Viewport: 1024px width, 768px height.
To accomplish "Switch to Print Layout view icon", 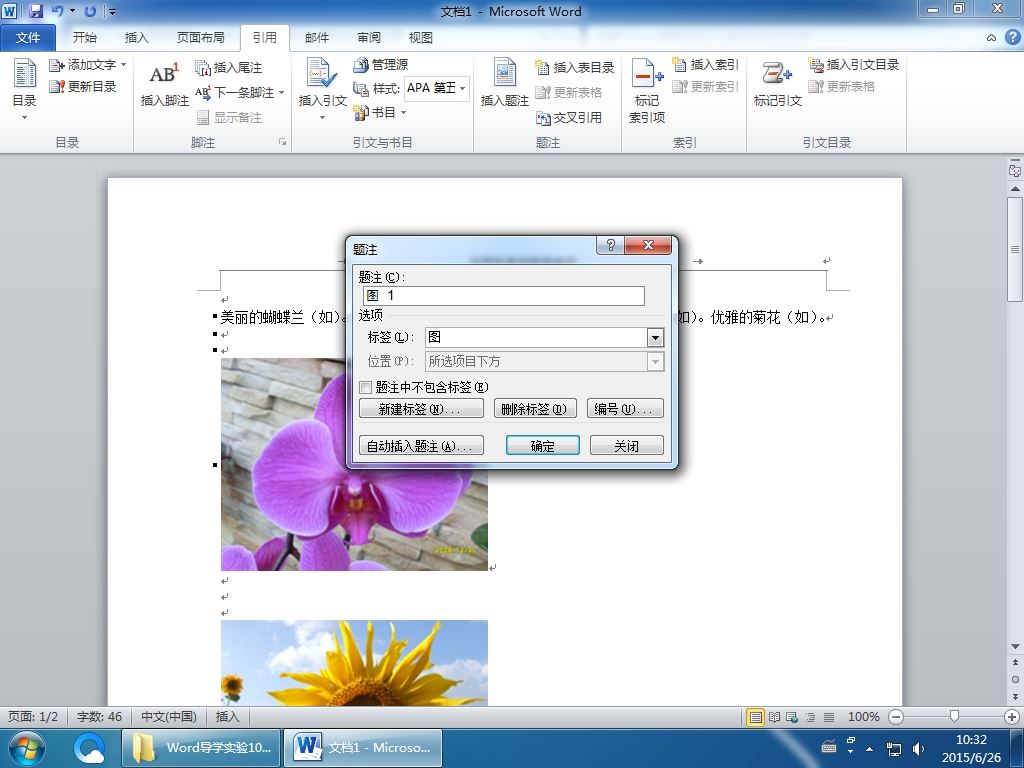I will [756, 717].
